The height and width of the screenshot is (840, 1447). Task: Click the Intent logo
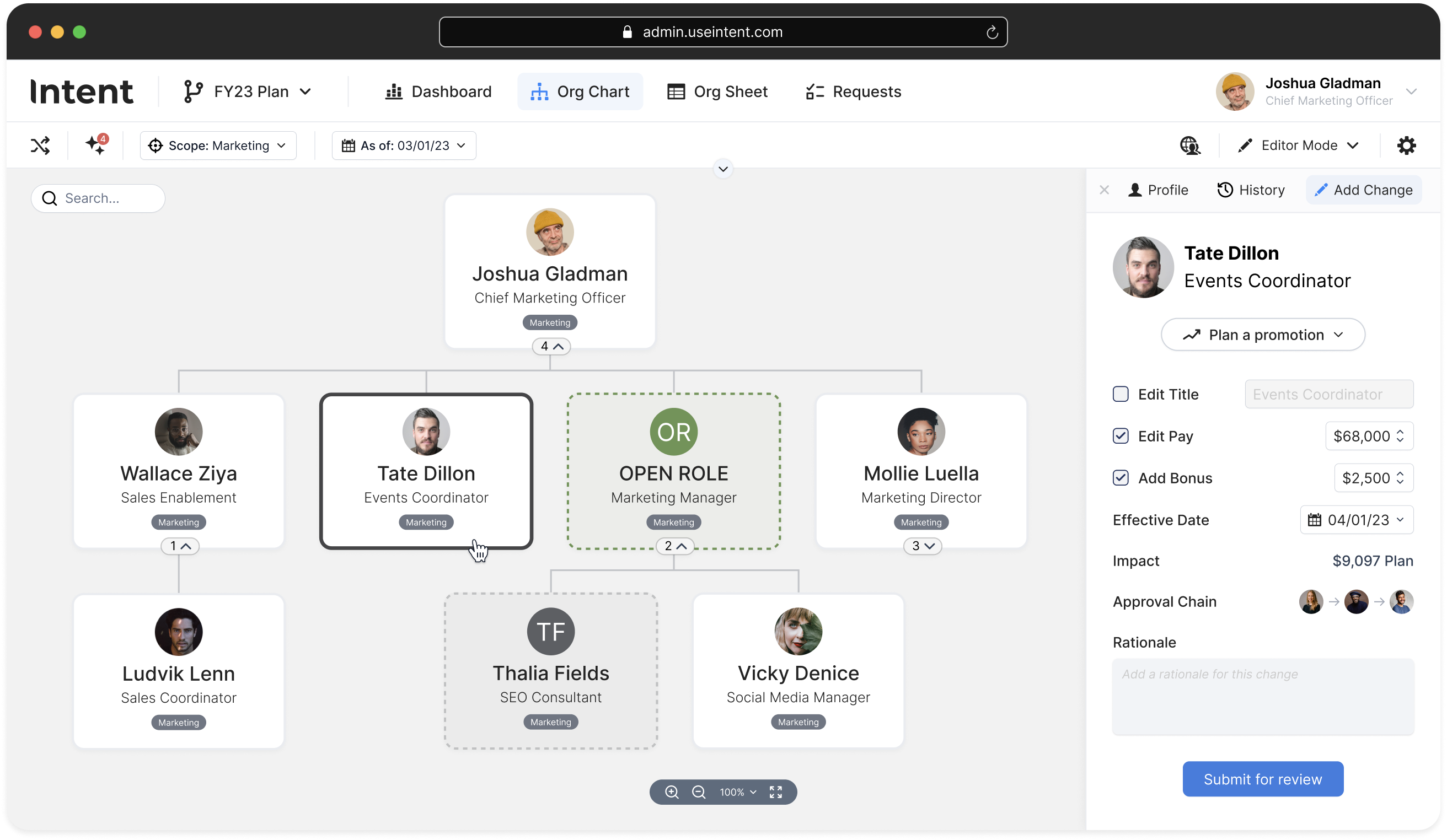pyautogui.click(x=82, y=92)
